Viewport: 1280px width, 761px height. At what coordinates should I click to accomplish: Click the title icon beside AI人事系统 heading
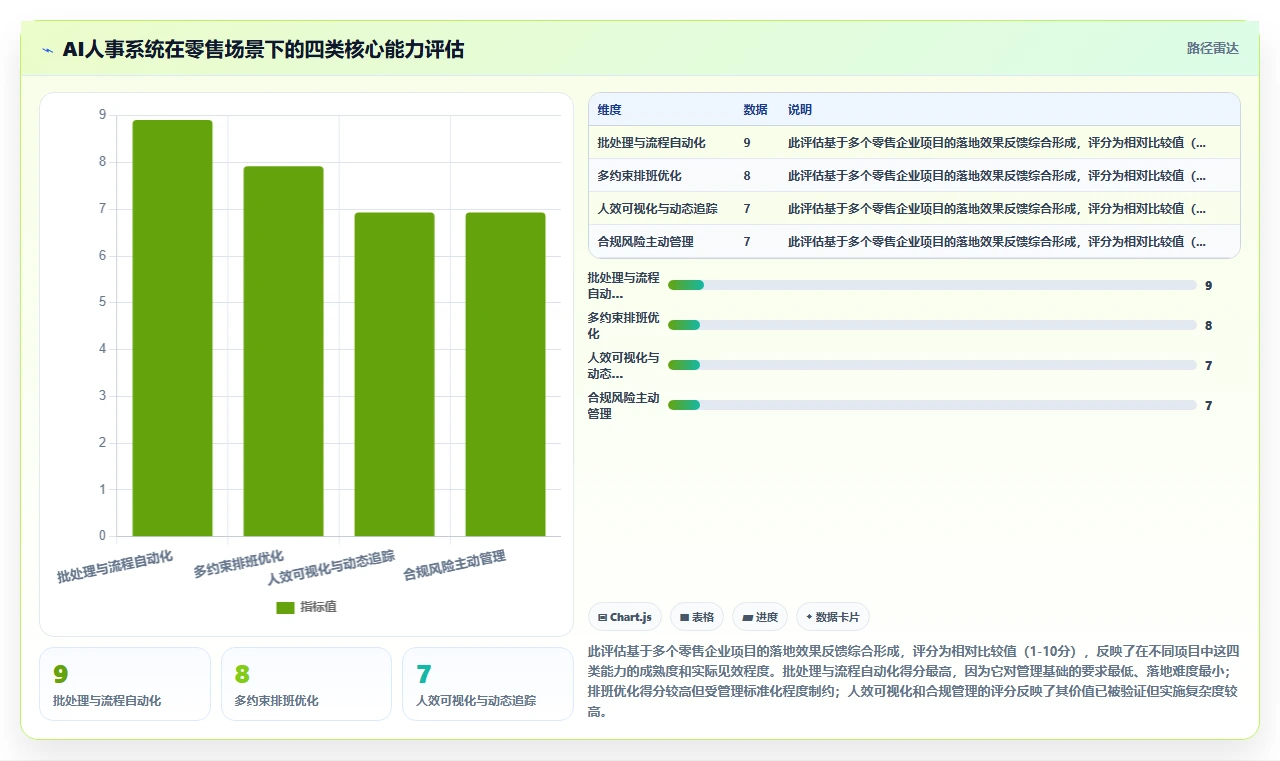[47, 50]
